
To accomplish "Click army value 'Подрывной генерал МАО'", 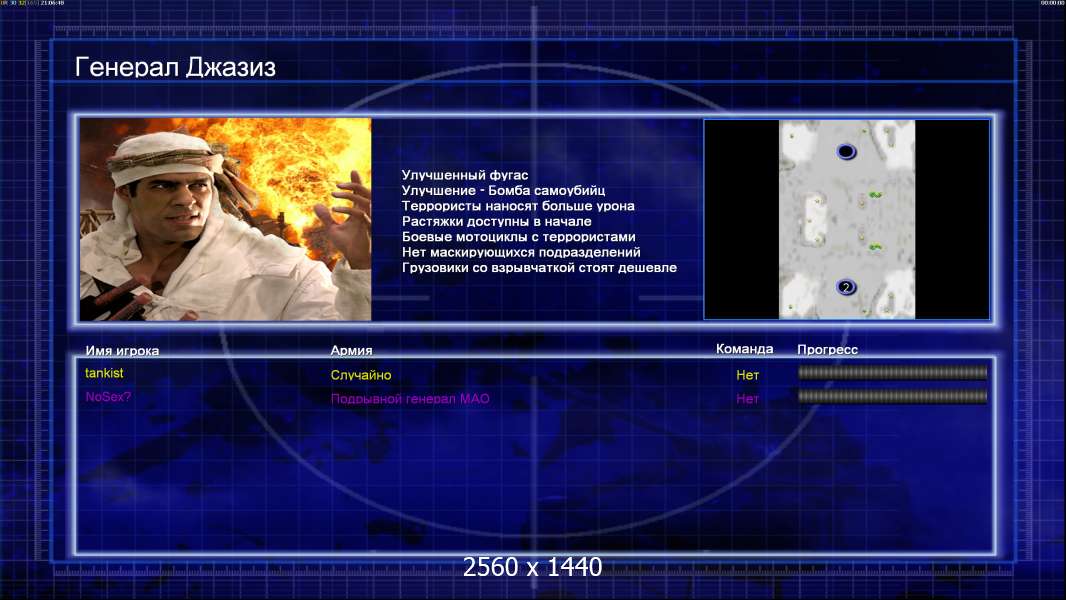I will (x=410, y=399).
